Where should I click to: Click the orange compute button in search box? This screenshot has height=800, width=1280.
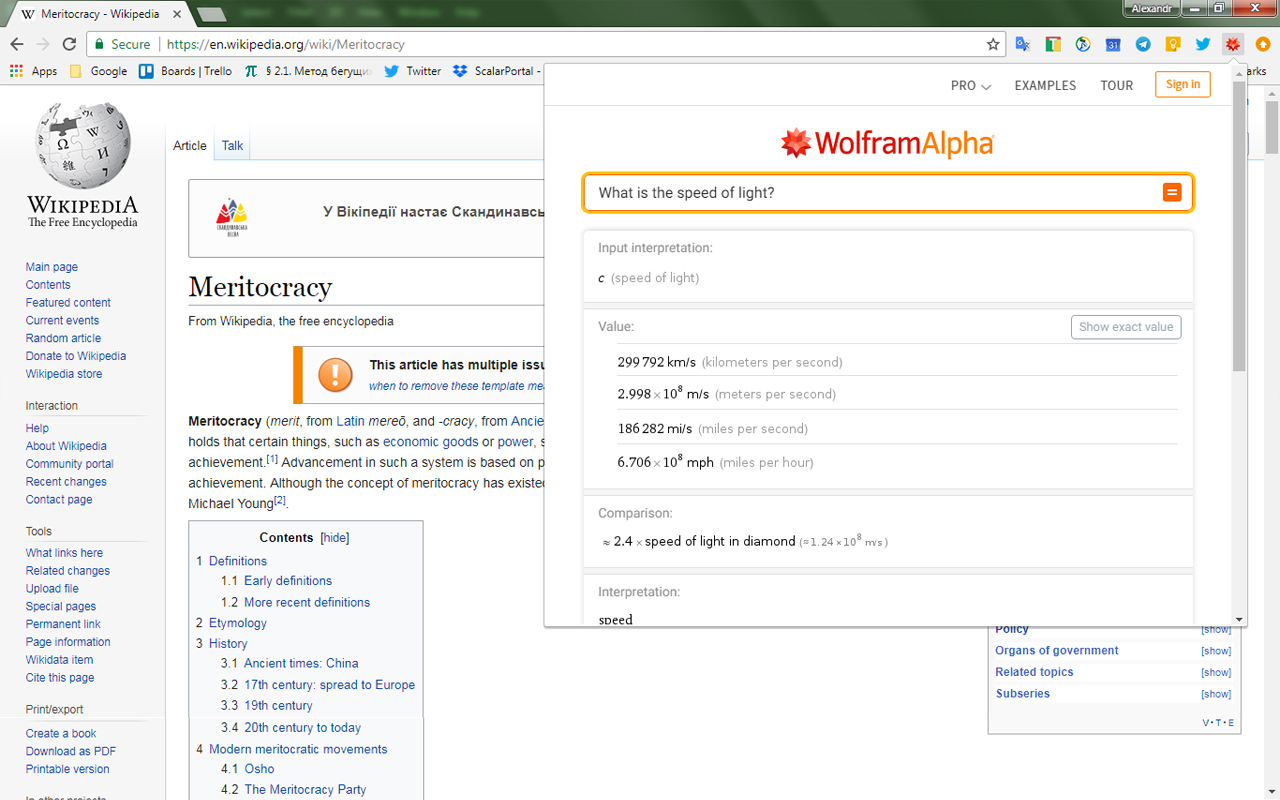pos(1172,193)
